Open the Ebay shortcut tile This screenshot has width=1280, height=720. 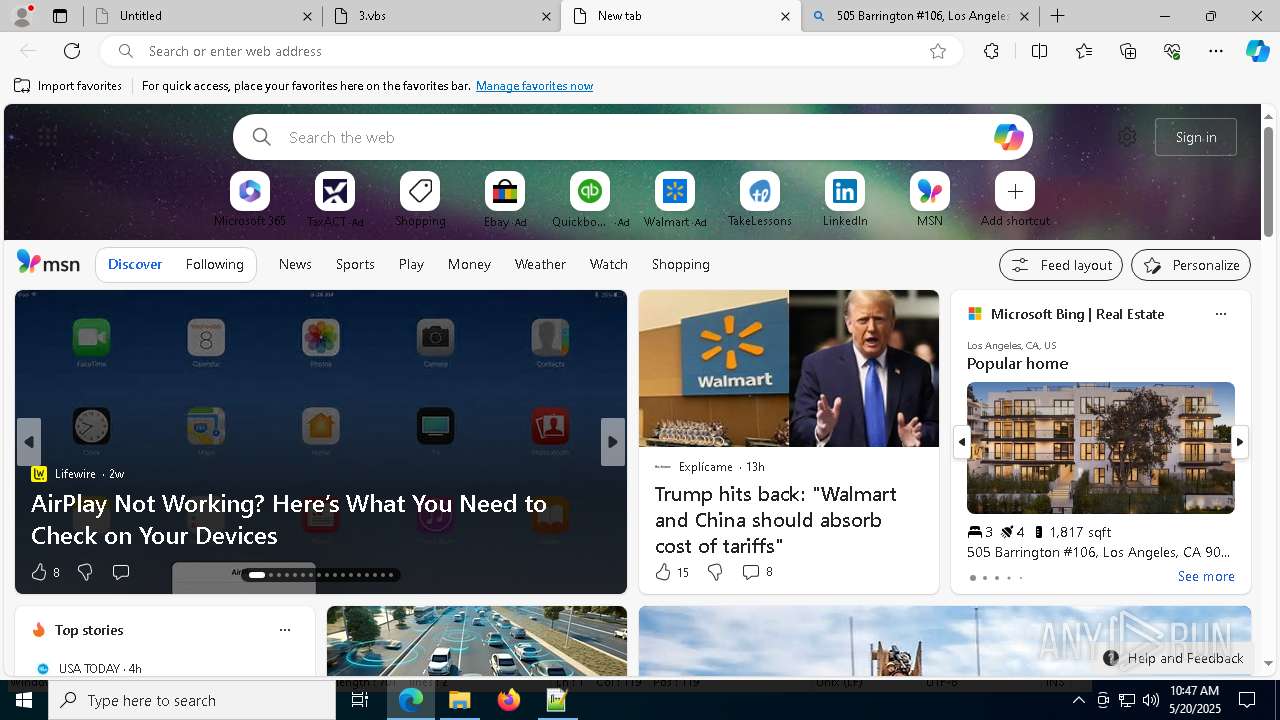(x=505, y=191)
